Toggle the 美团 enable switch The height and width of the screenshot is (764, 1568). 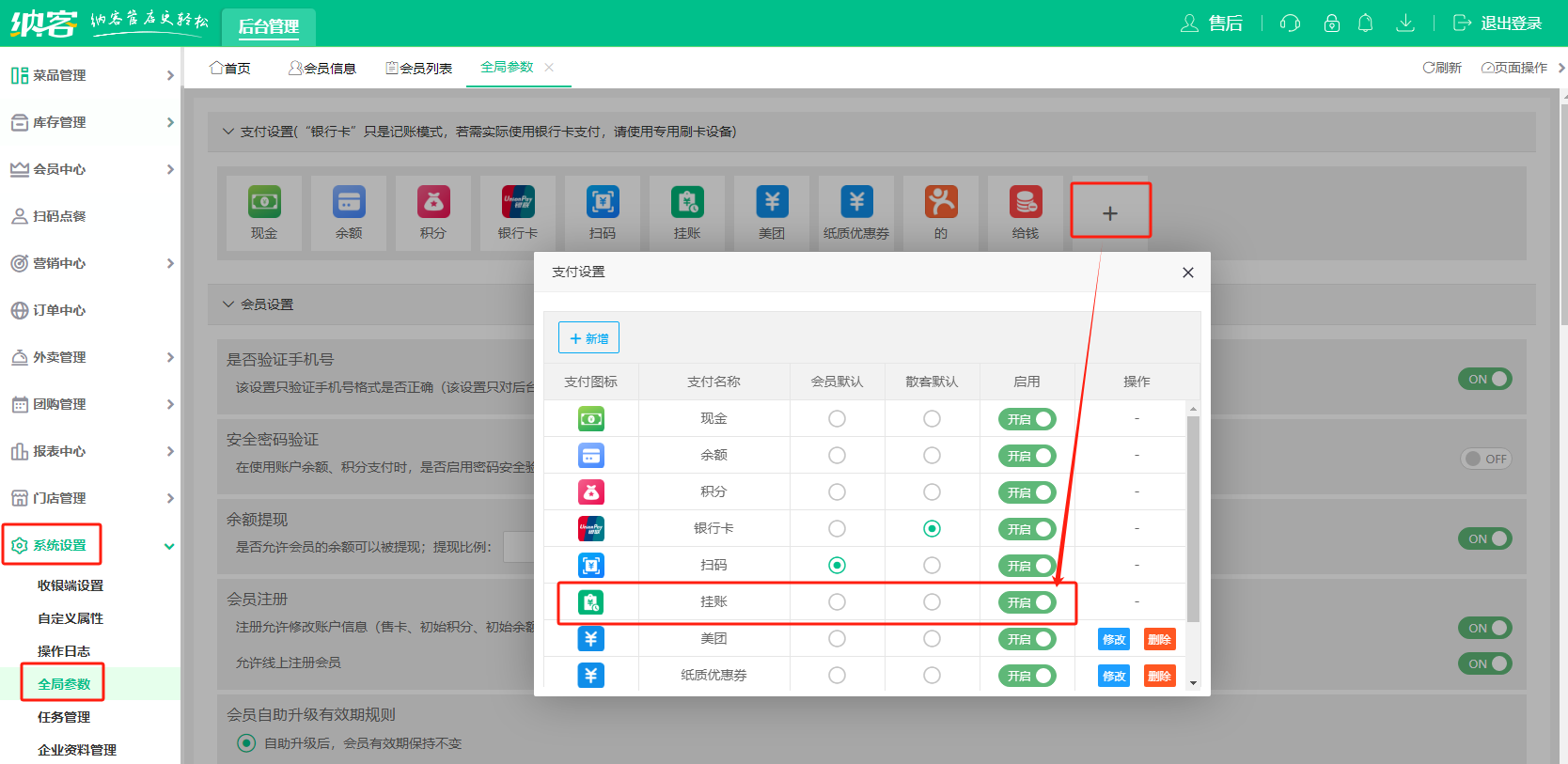(x=1027, y=639)
